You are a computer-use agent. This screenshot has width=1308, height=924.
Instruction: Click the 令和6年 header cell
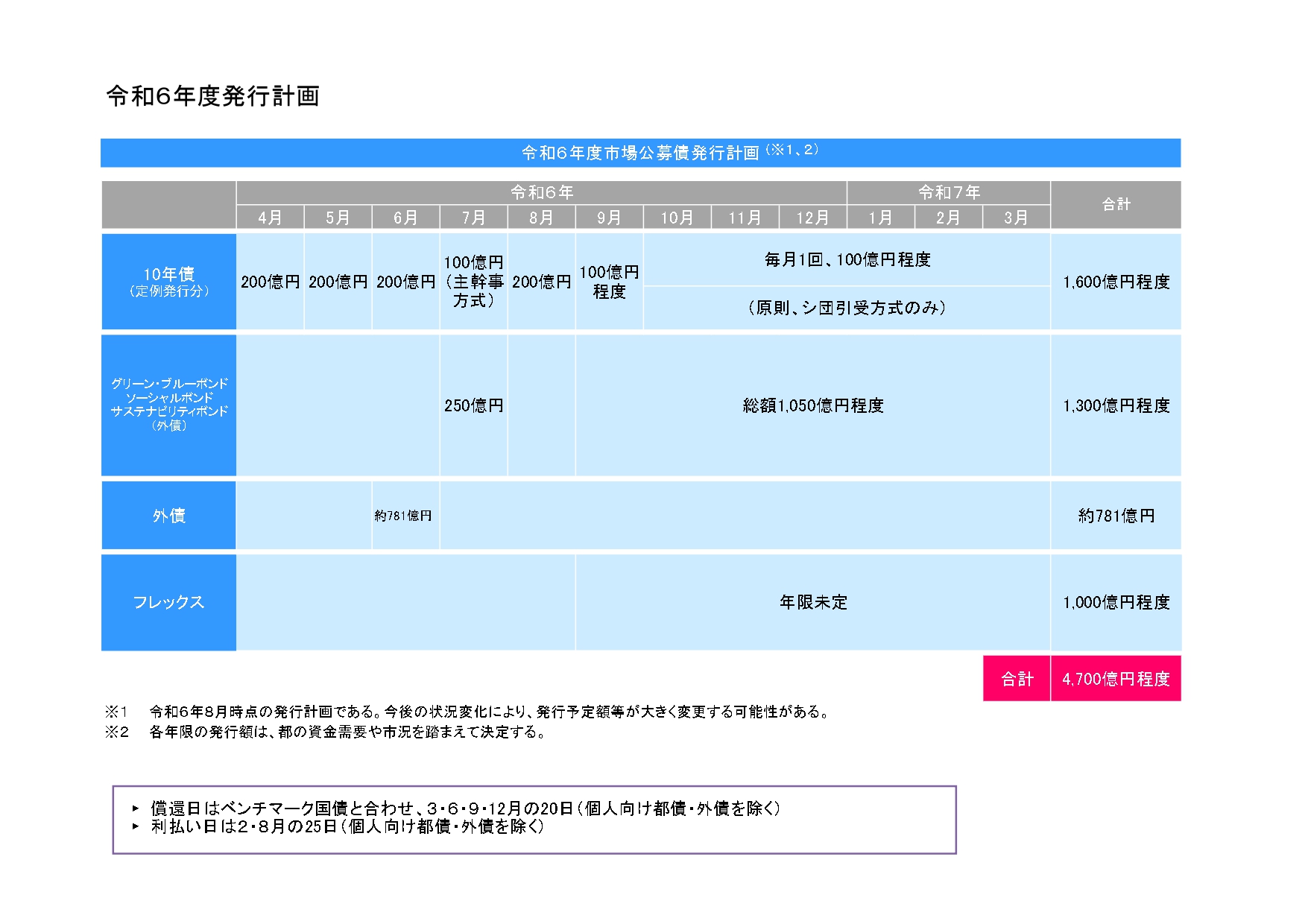(542, 192)
